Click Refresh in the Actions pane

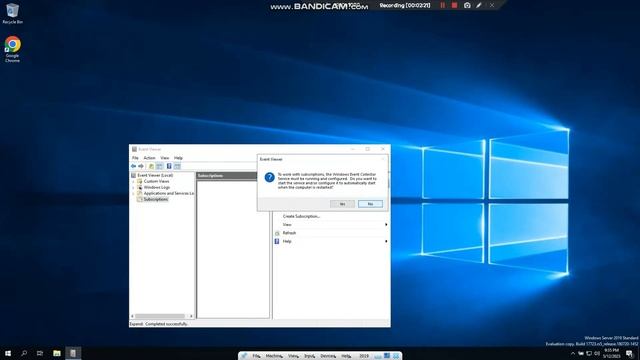pyautogui.click(x=289, y=233)
